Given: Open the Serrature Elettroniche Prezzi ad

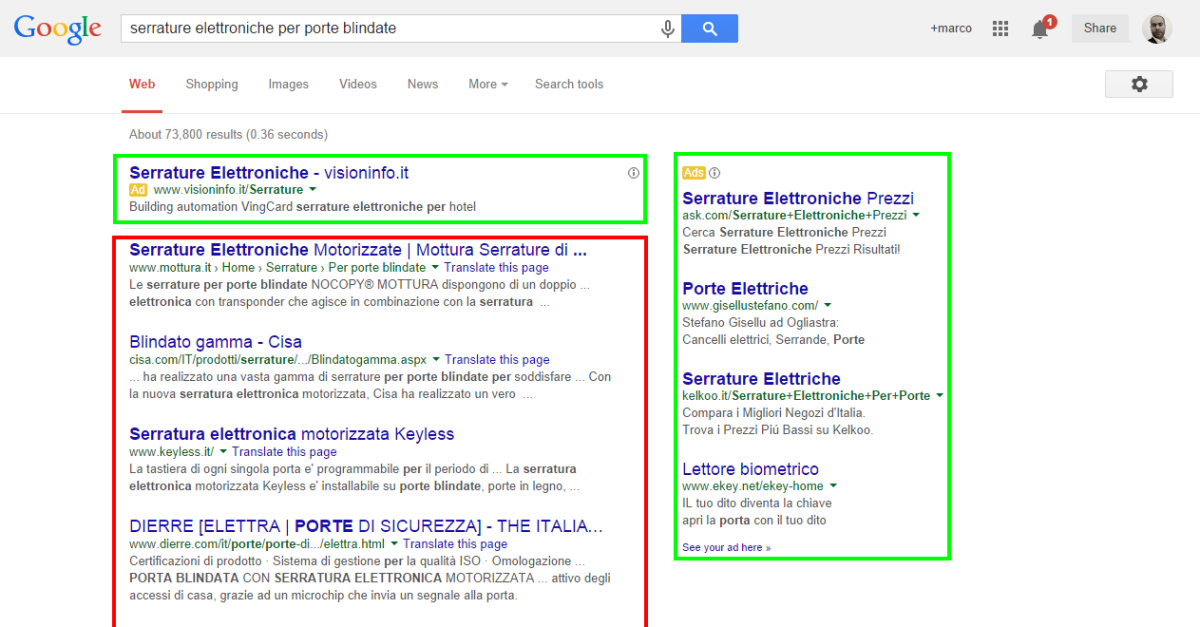Looking at the screenshot, I should tap(798, 198).
